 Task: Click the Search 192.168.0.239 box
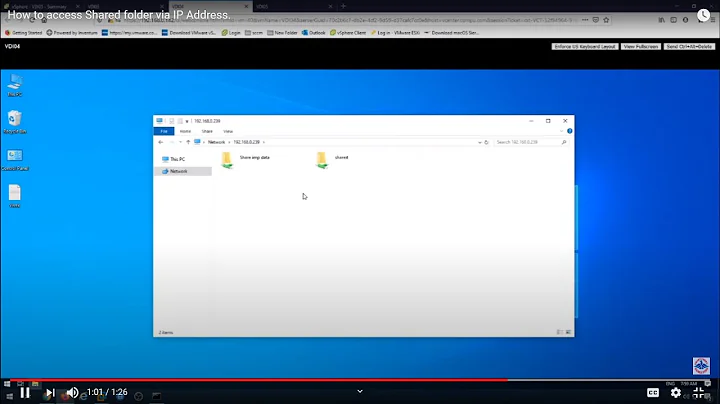point(532,142)
